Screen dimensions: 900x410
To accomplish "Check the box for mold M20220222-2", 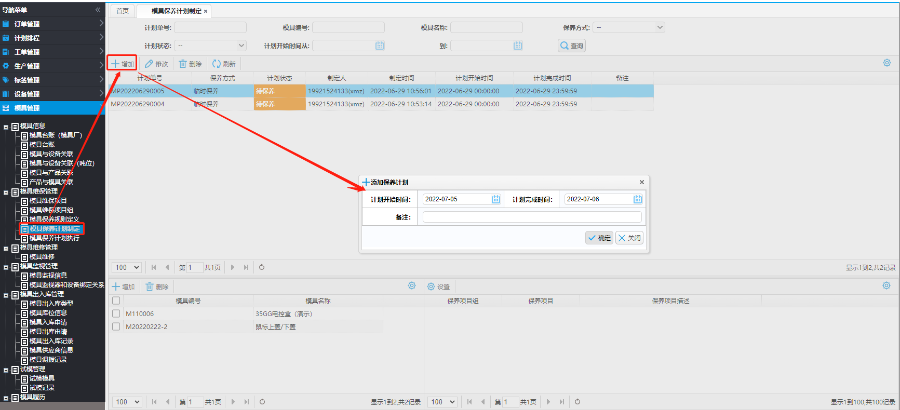I will pyautogui.click(x=117, y=326).
